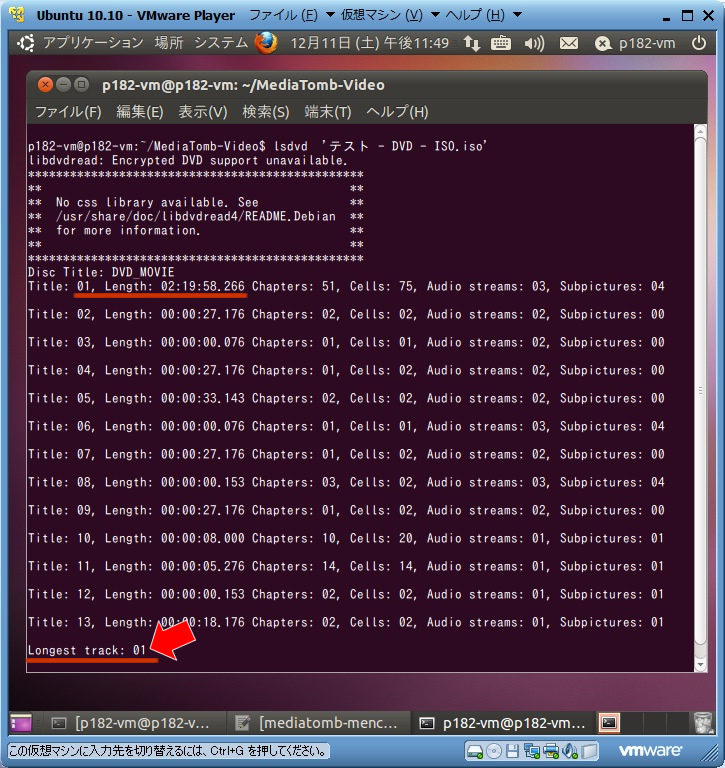Click the 'Disc Title: DVD_MOVIE' line
Viewport: 725px width, 768px height.
click(x=101, y=272)
